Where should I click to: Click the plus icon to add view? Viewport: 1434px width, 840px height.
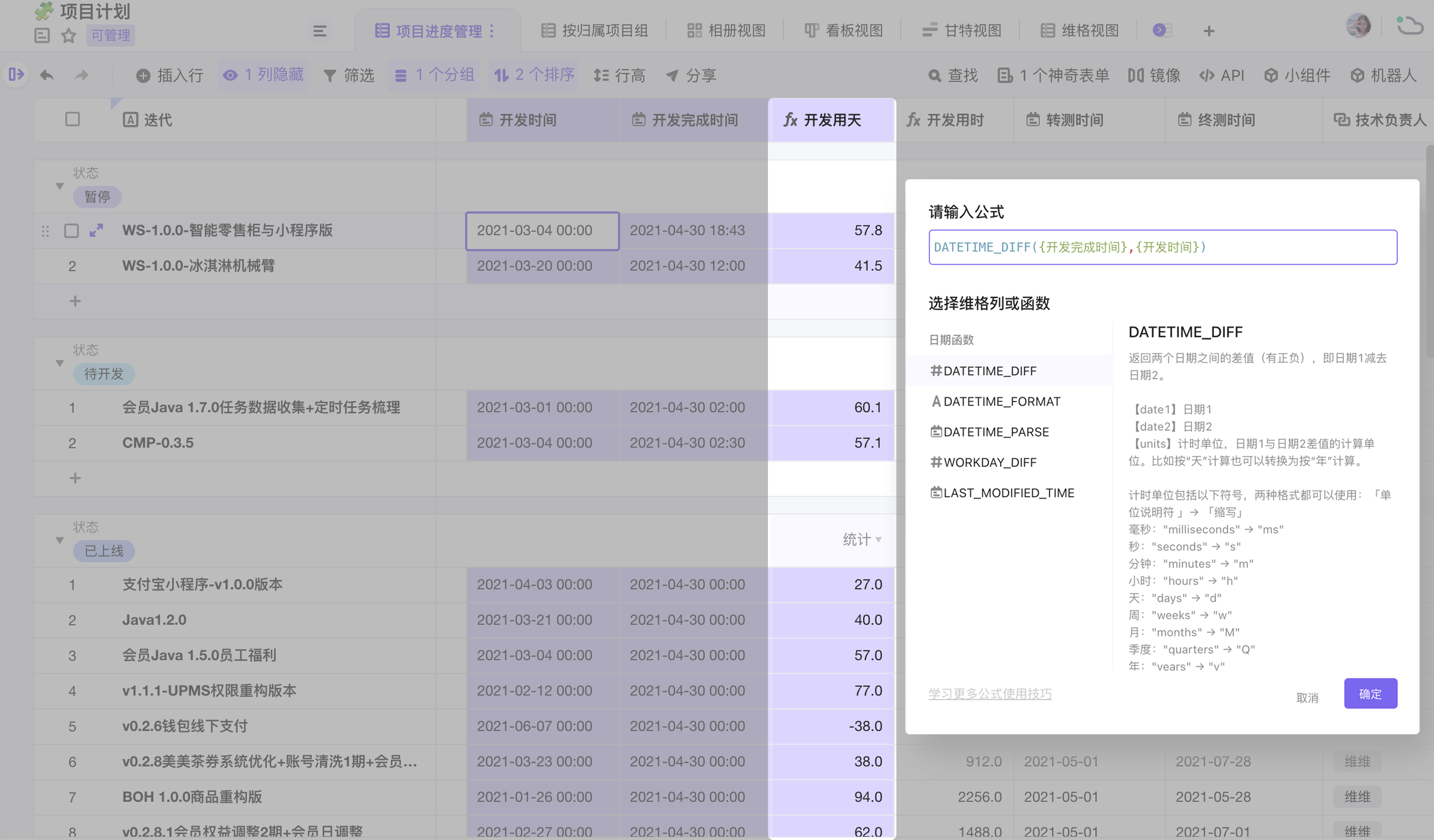1209,30
